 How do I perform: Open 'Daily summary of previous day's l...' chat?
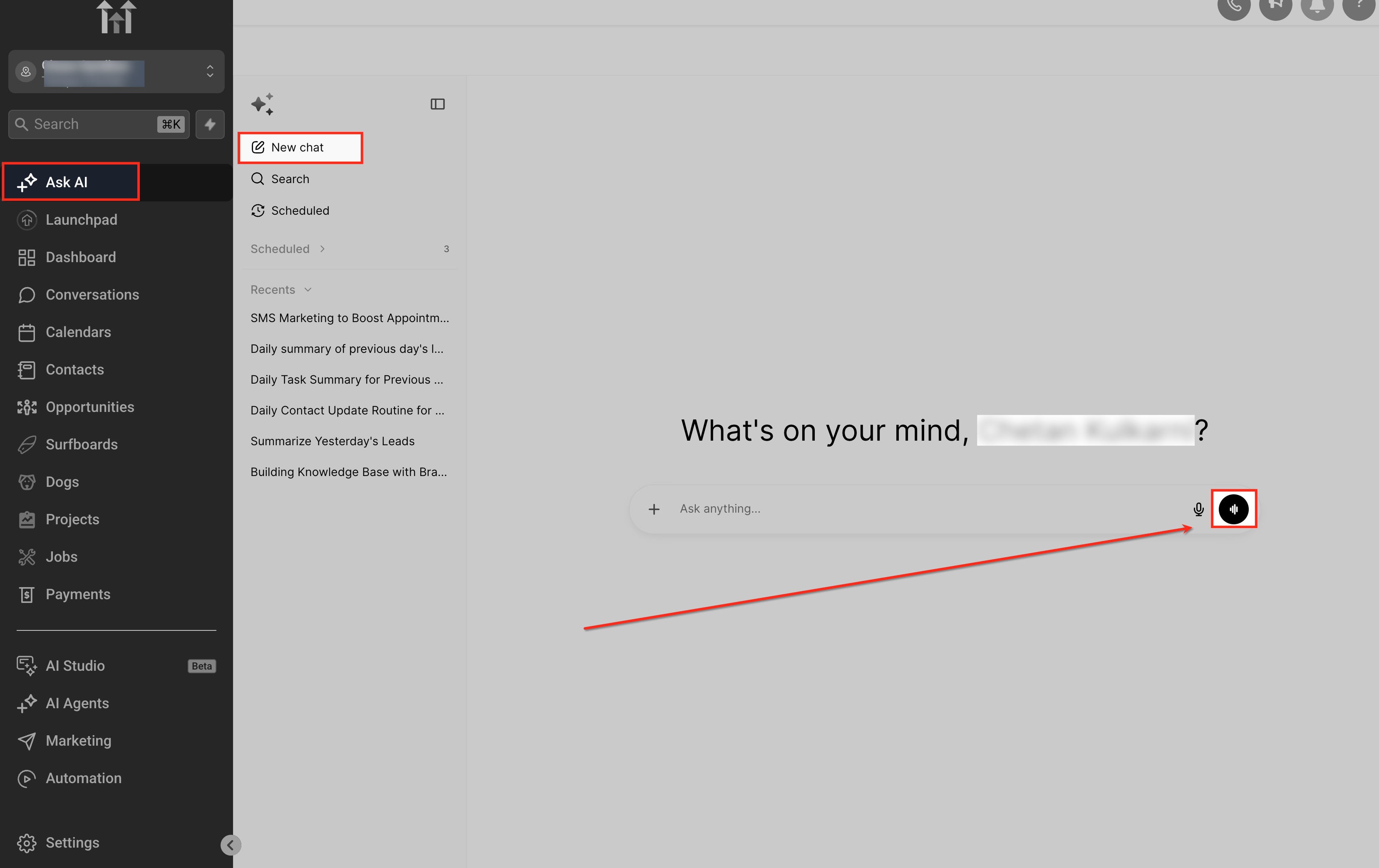347,349
